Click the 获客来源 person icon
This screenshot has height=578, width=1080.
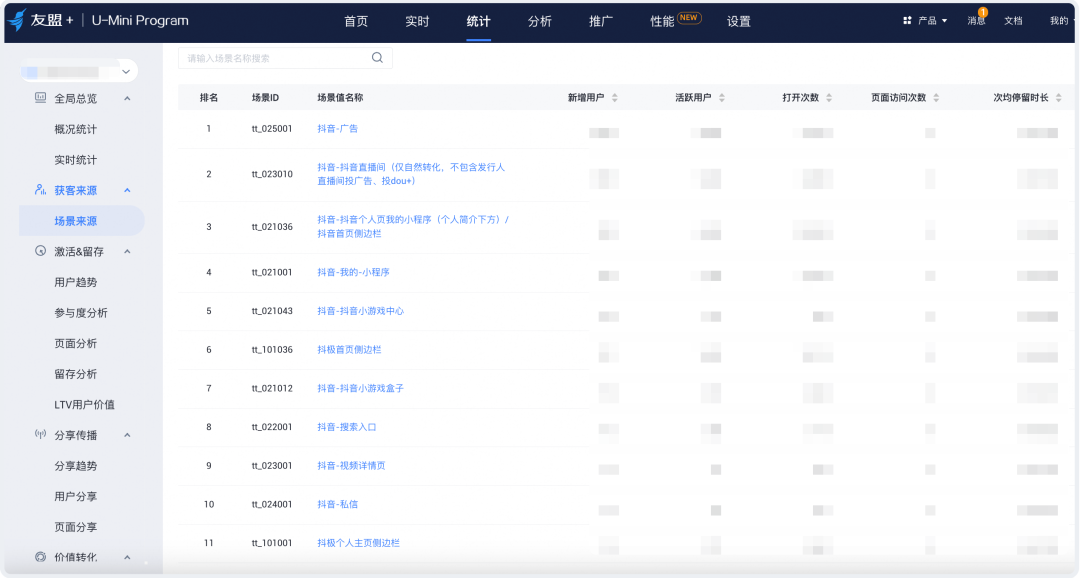point(41,190)
